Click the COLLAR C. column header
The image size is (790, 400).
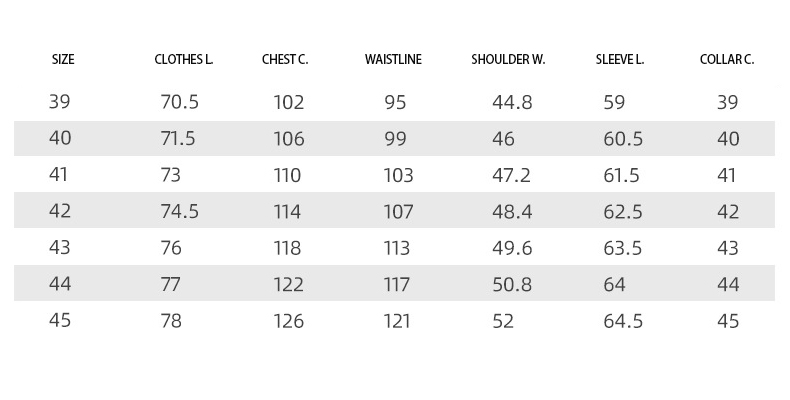pyautogui.click(x=727, y=59)
